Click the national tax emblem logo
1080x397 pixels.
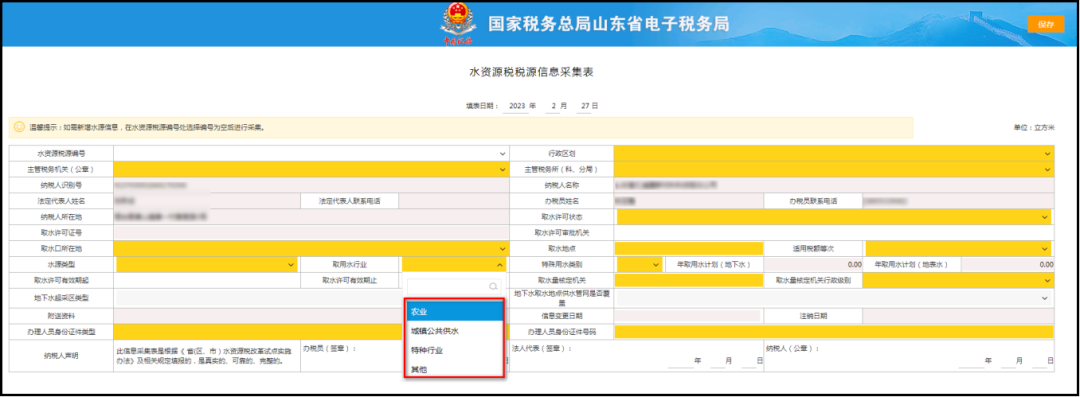(457, 24)
